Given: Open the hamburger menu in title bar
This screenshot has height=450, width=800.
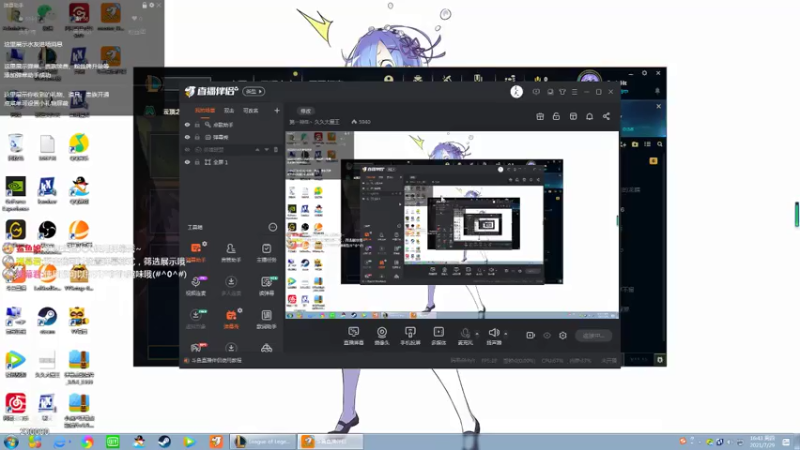Looking at the screenshot, I should point(574,92).
